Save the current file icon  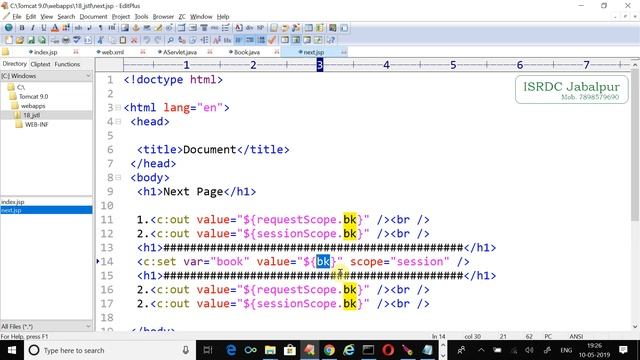(31, 40)
